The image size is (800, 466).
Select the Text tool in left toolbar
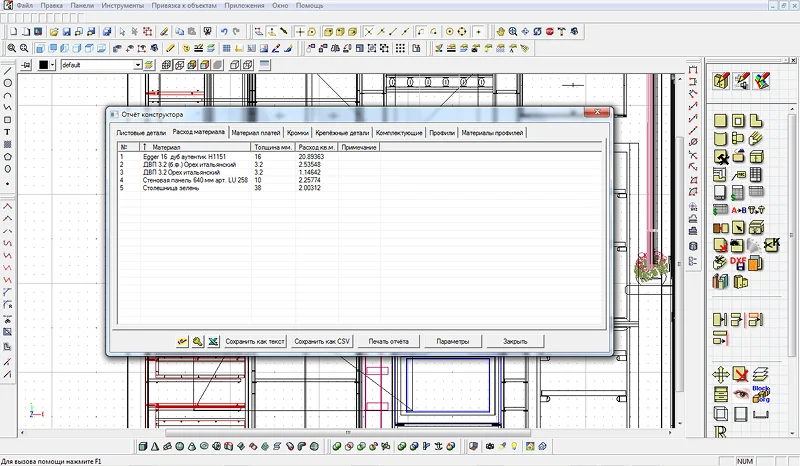coord(8,132)
